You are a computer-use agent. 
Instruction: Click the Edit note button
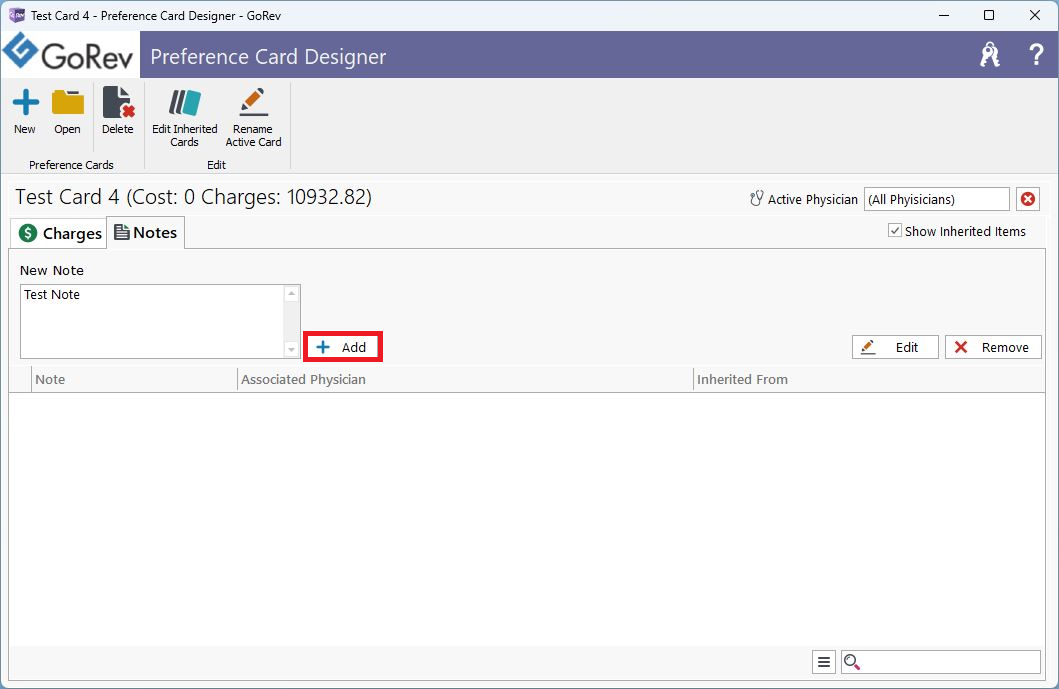(895, 347)
